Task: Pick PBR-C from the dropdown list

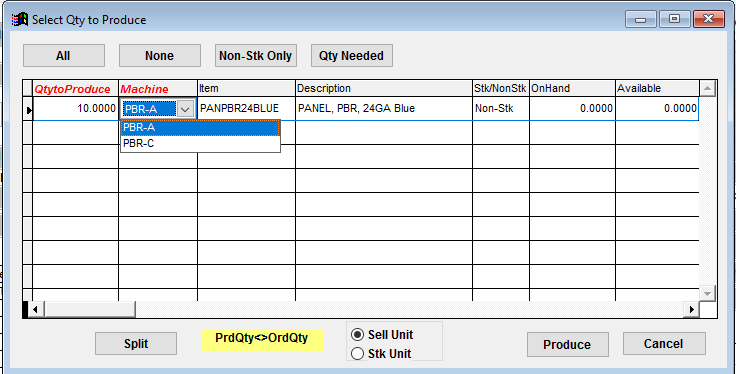Action: 200,144
